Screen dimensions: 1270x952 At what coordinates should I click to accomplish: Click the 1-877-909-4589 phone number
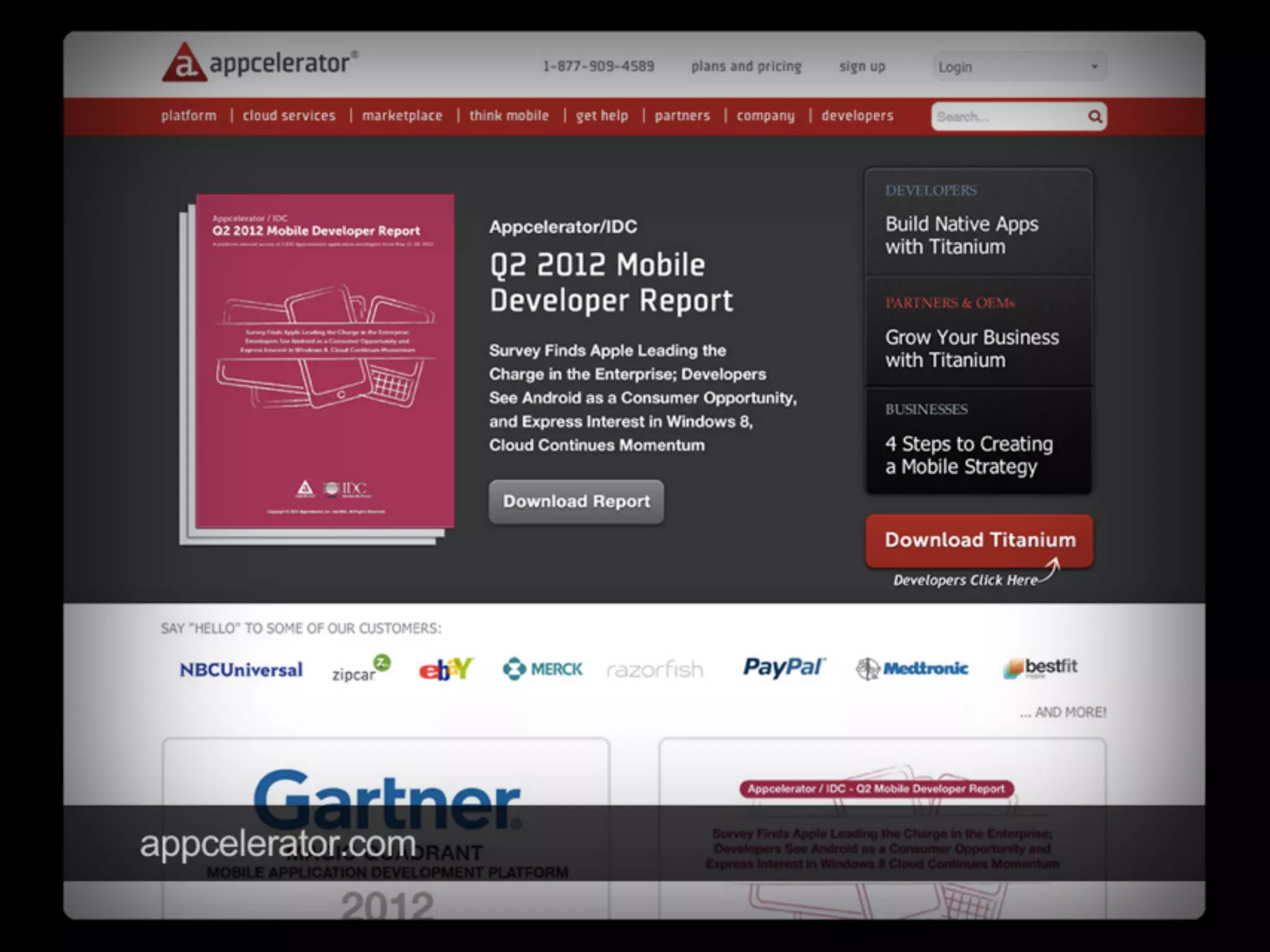(x=598, y=66)
